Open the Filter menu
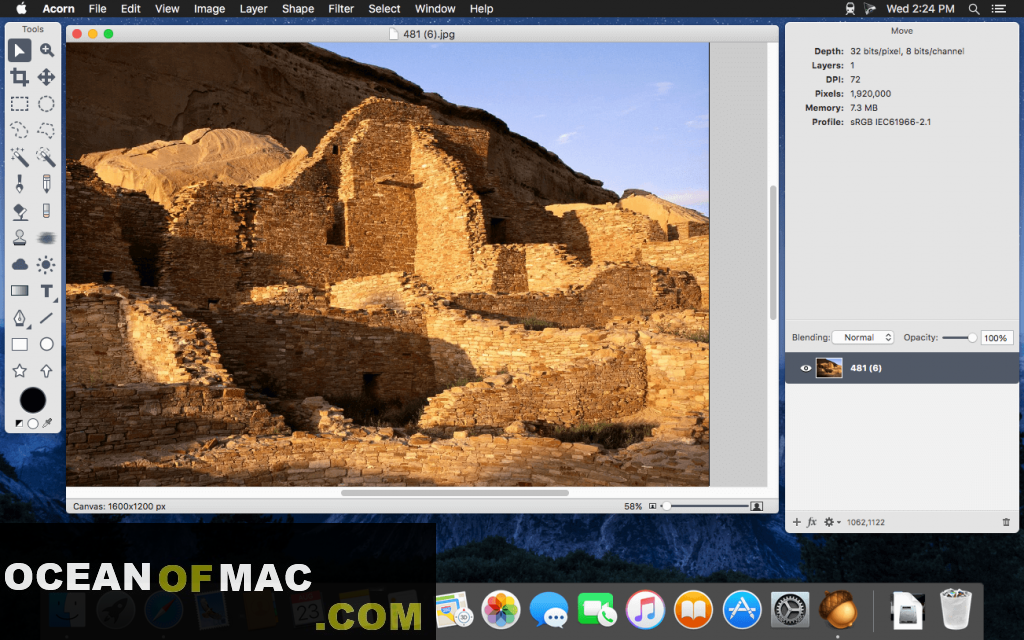The image size is (1024, 640). click(x=341, y=8)
